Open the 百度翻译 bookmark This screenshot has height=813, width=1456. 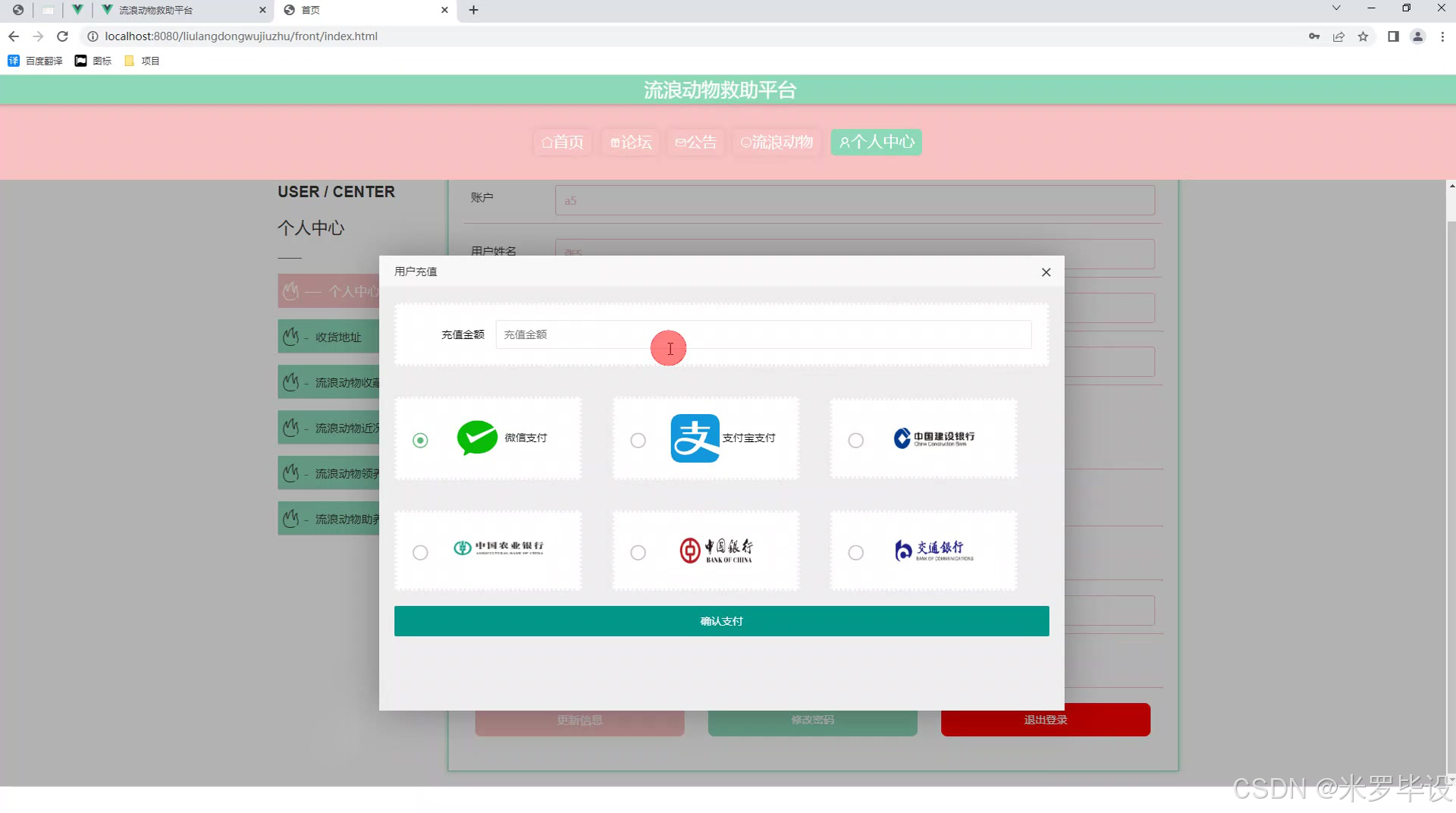click(36, 61)
